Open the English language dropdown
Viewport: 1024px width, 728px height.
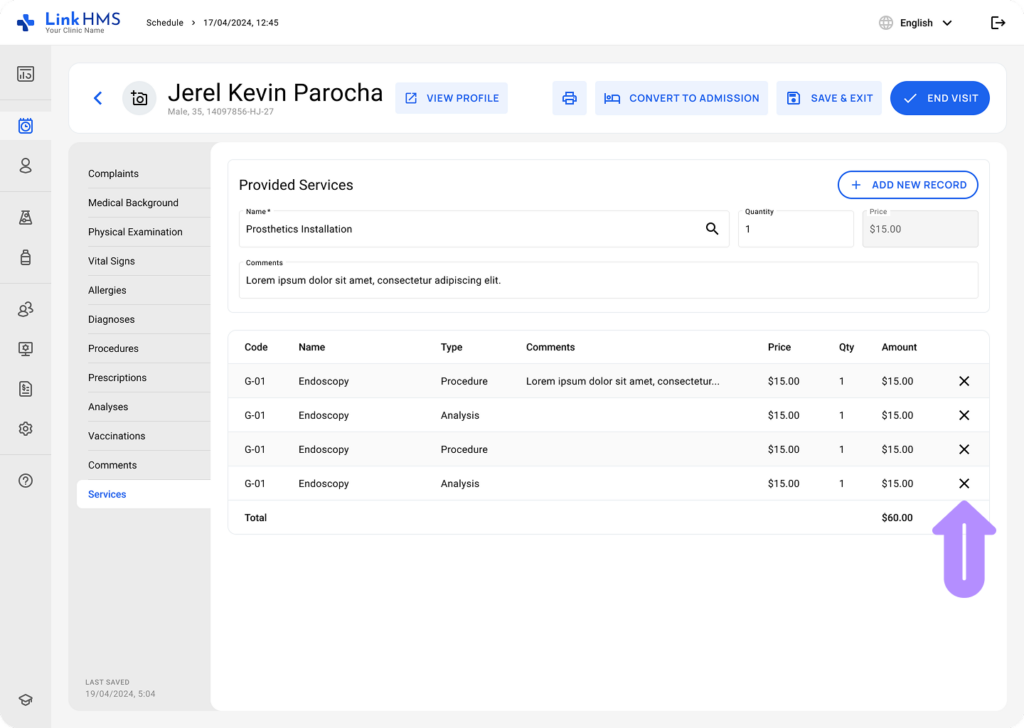coord(916,21)
